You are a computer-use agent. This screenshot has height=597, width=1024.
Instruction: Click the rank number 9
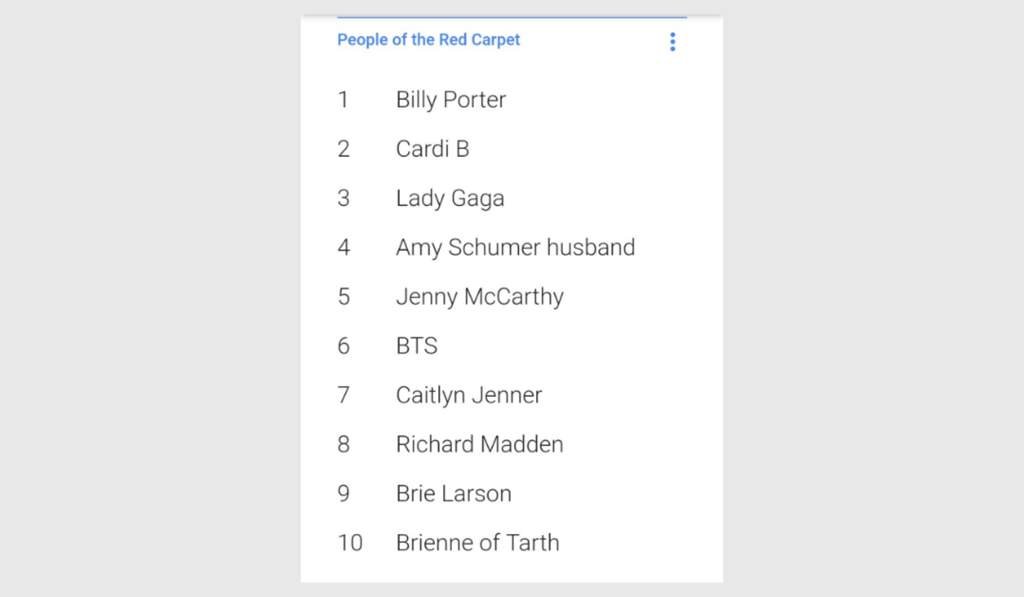point(344,493)
